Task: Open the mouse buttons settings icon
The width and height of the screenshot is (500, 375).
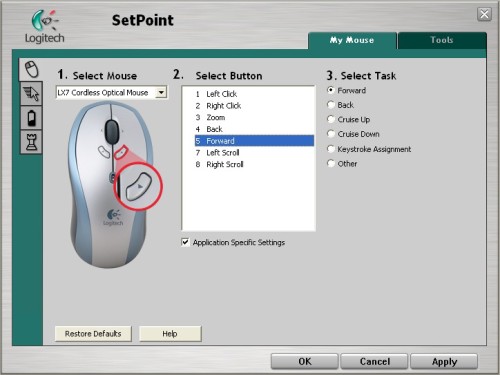Action: tap(31, 69)
